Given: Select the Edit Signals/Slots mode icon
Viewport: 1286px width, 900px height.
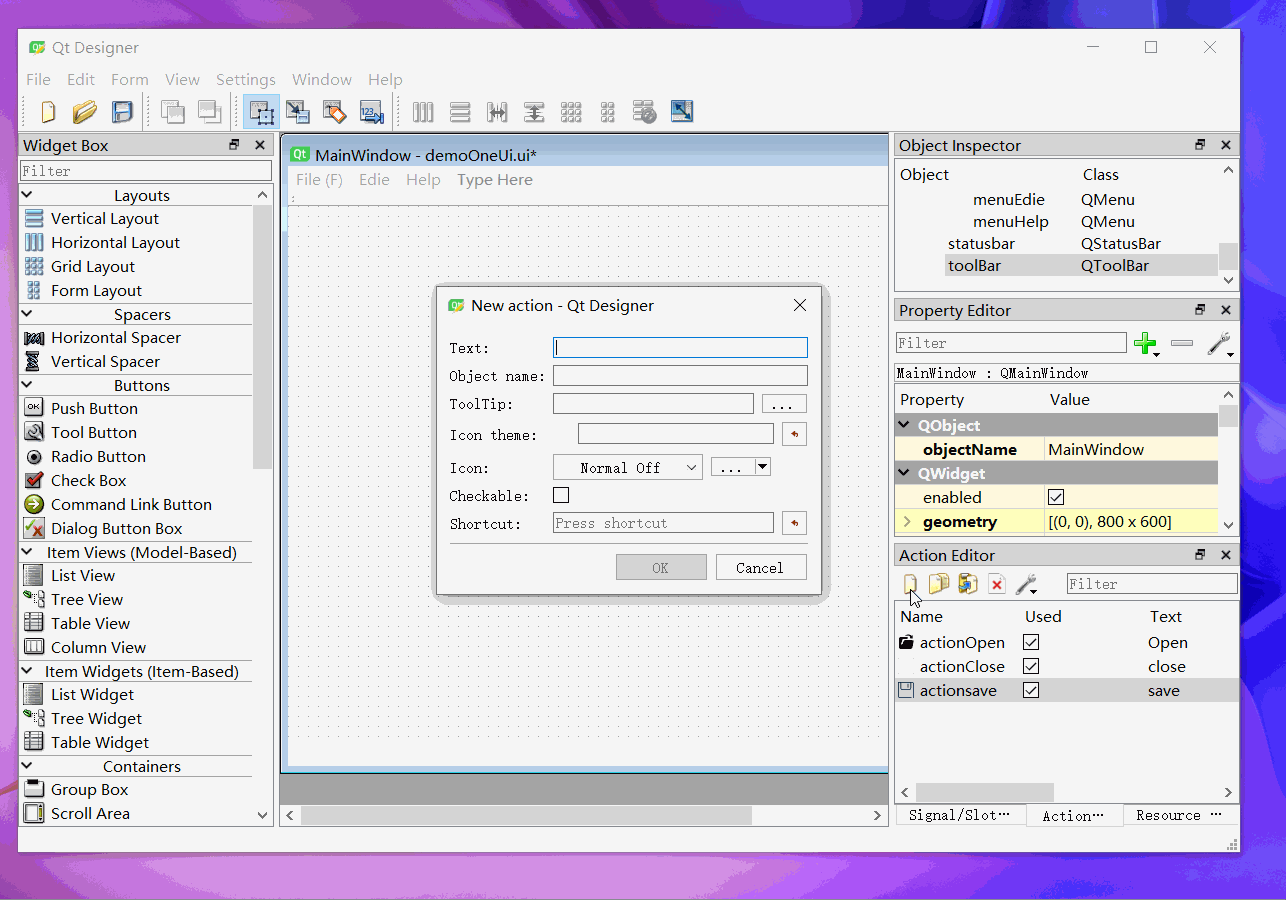Looking at the screenshot, I should 298,112.
